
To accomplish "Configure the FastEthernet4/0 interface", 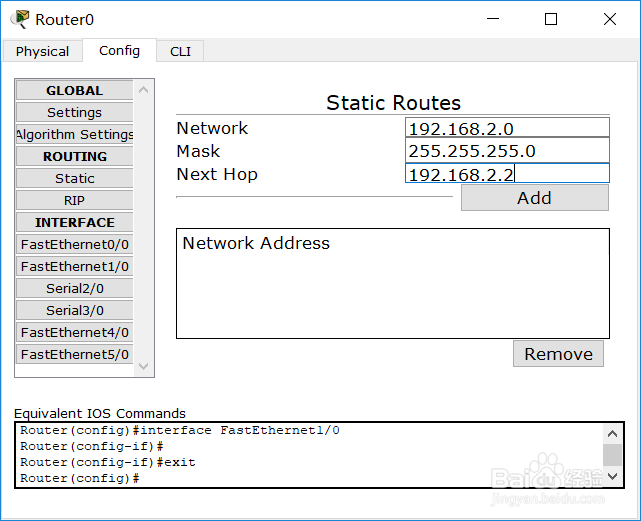I will coord(74,333).
